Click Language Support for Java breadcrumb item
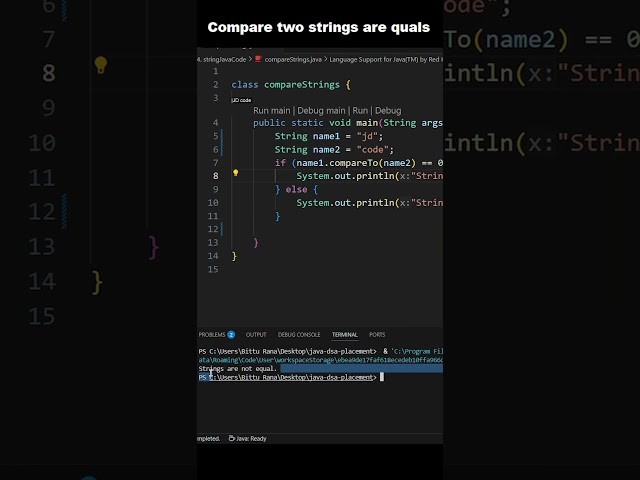 click(x=386, y=60)
